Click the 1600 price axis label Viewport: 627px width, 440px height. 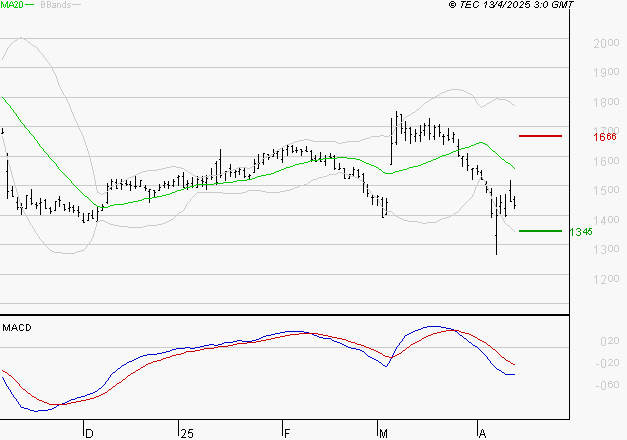606,161
